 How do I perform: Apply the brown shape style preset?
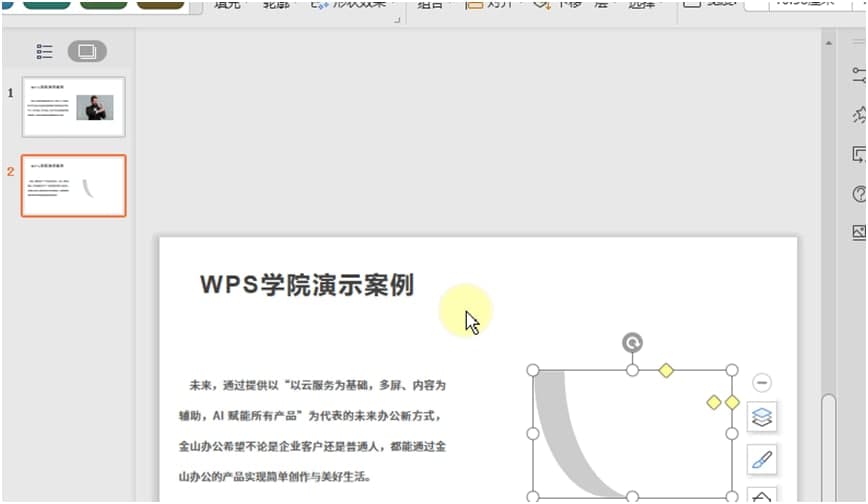click(x=161, y=4)
